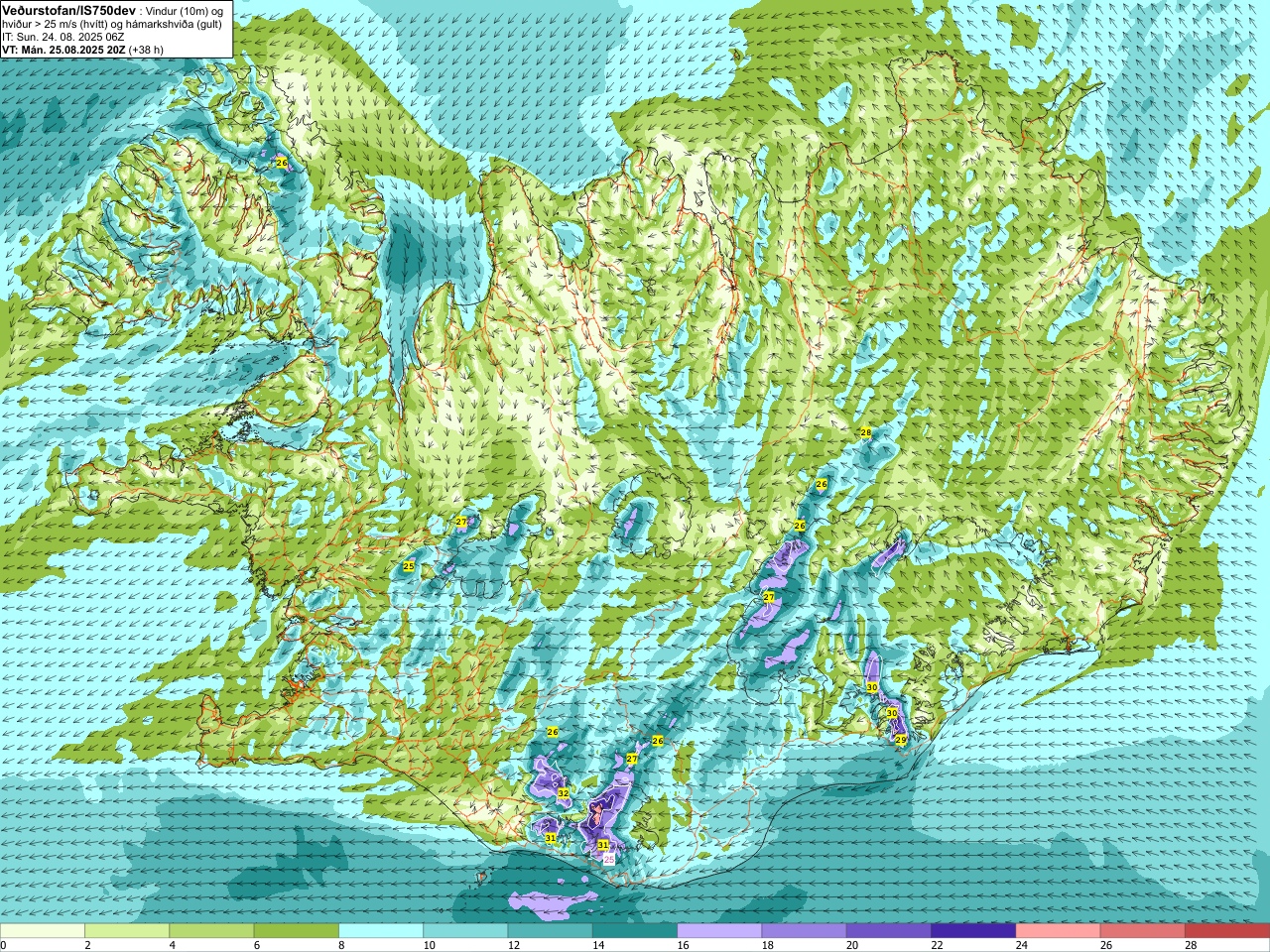
Task: Choose the 10–12 m/s turquoise legend swatch
Action: [465, 931]
